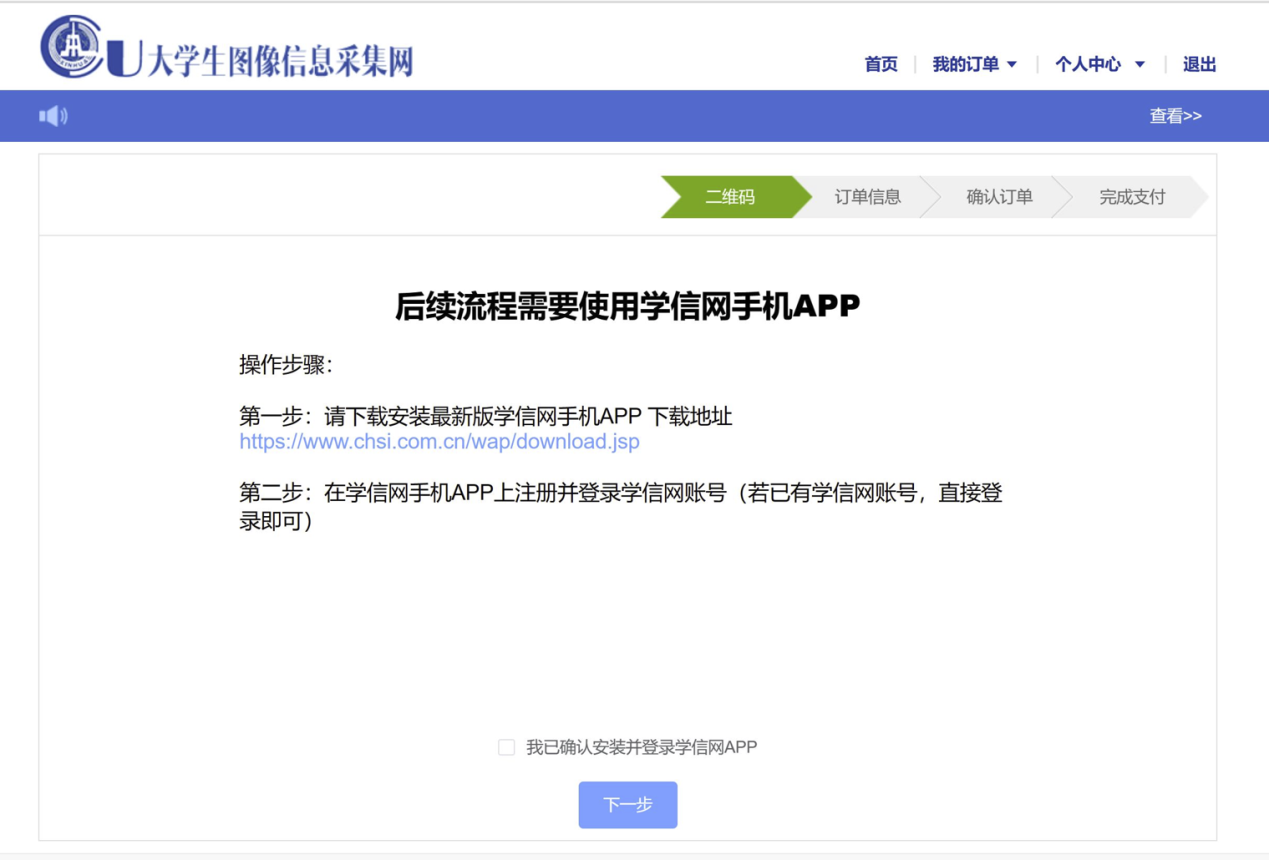
Task: Go to 首页 home page
Action: 881,64
